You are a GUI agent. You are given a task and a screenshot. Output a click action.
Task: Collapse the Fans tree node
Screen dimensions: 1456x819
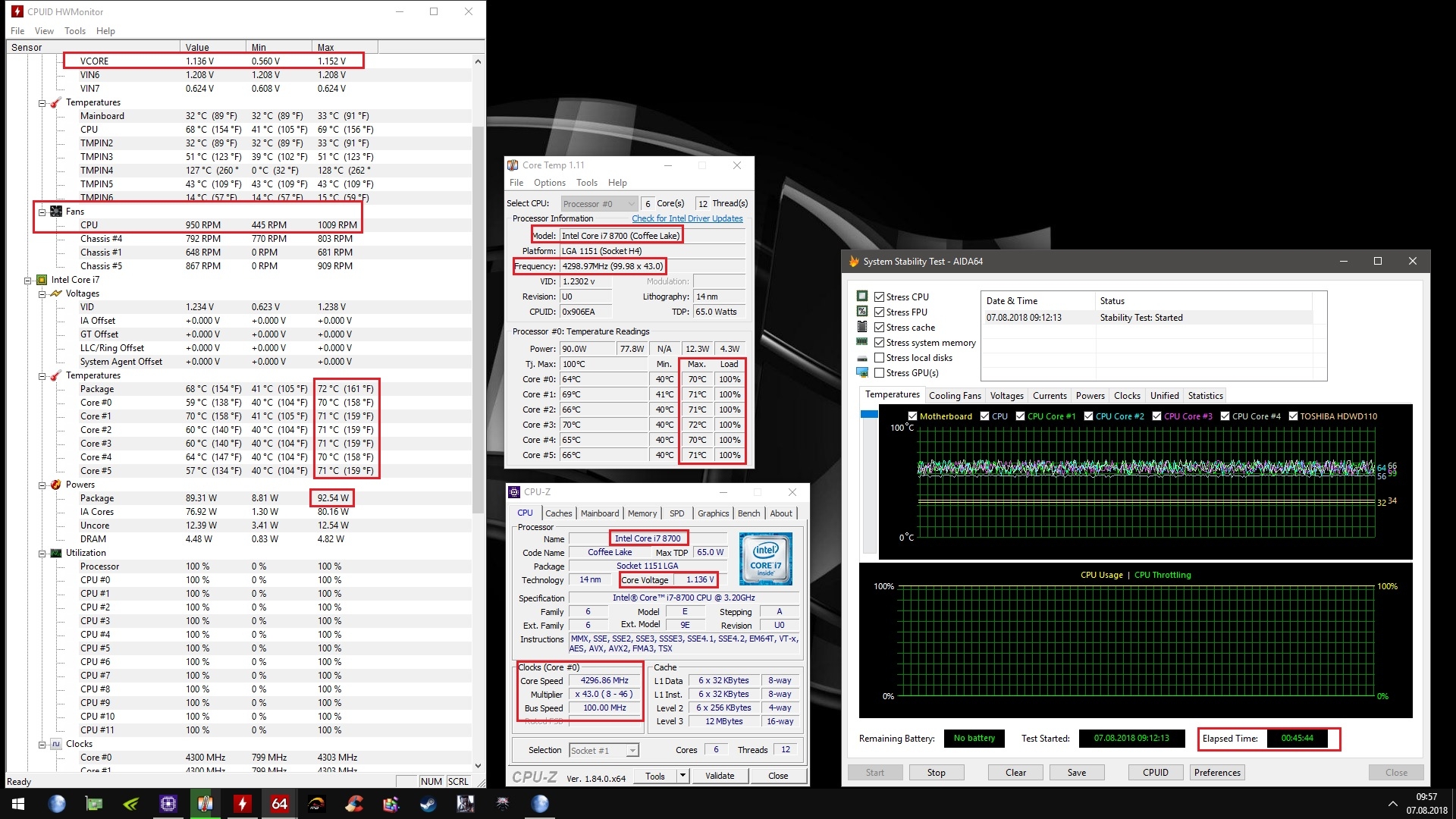coord(42,212)
